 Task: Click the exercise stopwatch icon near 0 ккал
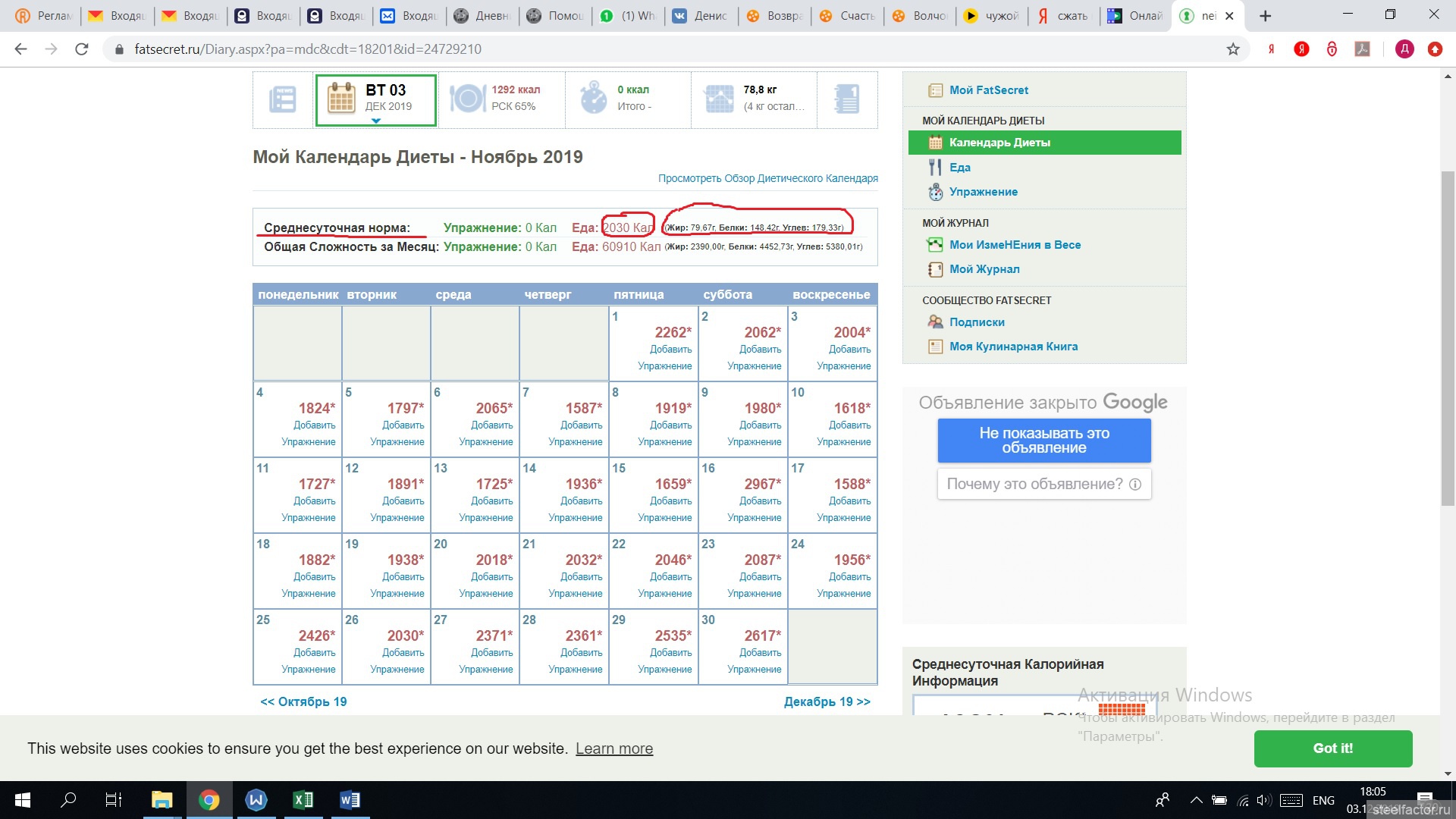593,99
